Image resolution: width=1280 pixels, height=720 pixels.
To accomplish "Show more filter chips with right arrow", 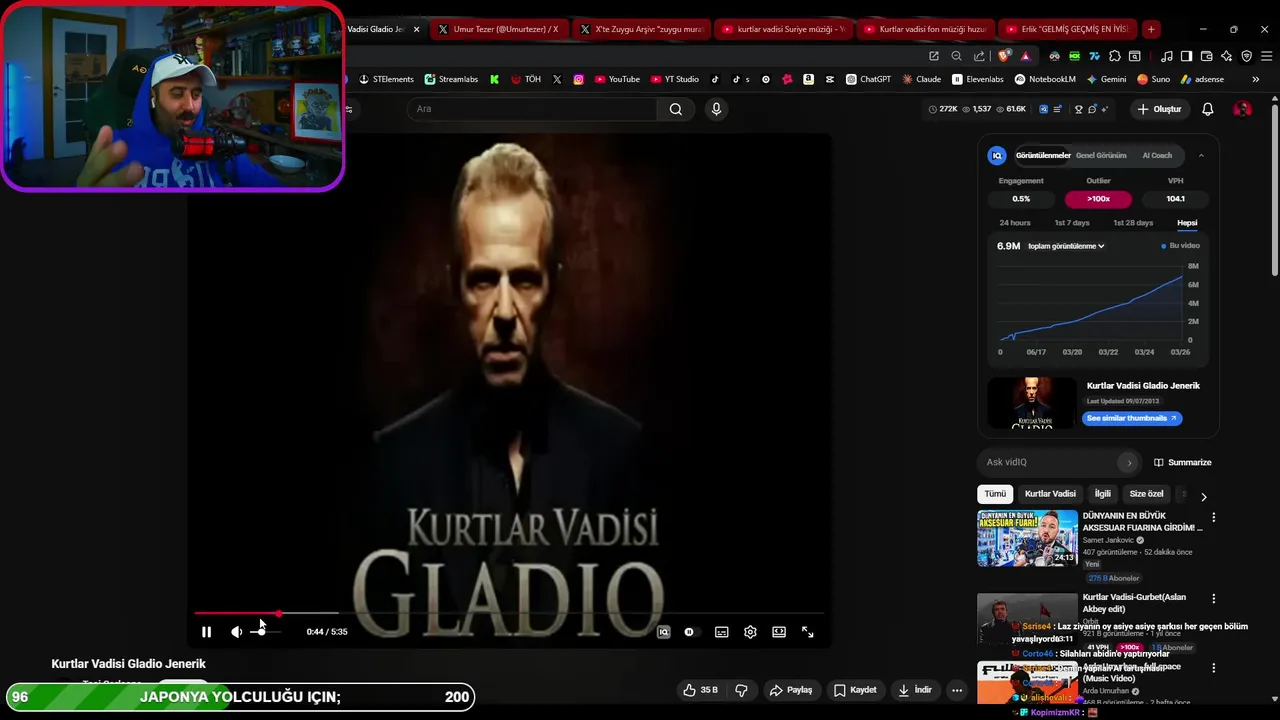I will [1203, 496].
